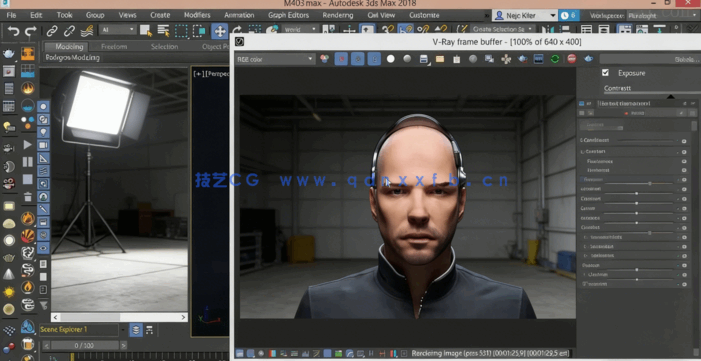
Task: Open the RGB color channel dropdown
Action: click(x=275, y=59)
